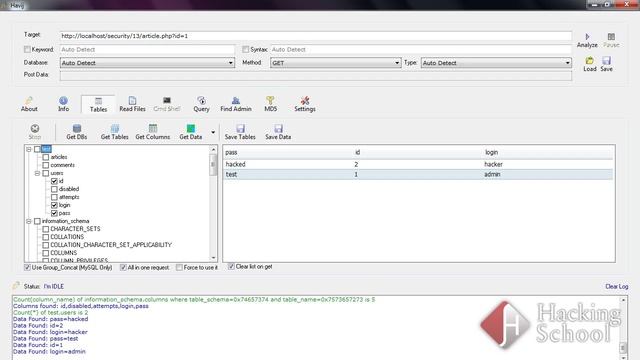Click the Keyword Auto Detect field
The image size is (640, 360).
[147, 49]
